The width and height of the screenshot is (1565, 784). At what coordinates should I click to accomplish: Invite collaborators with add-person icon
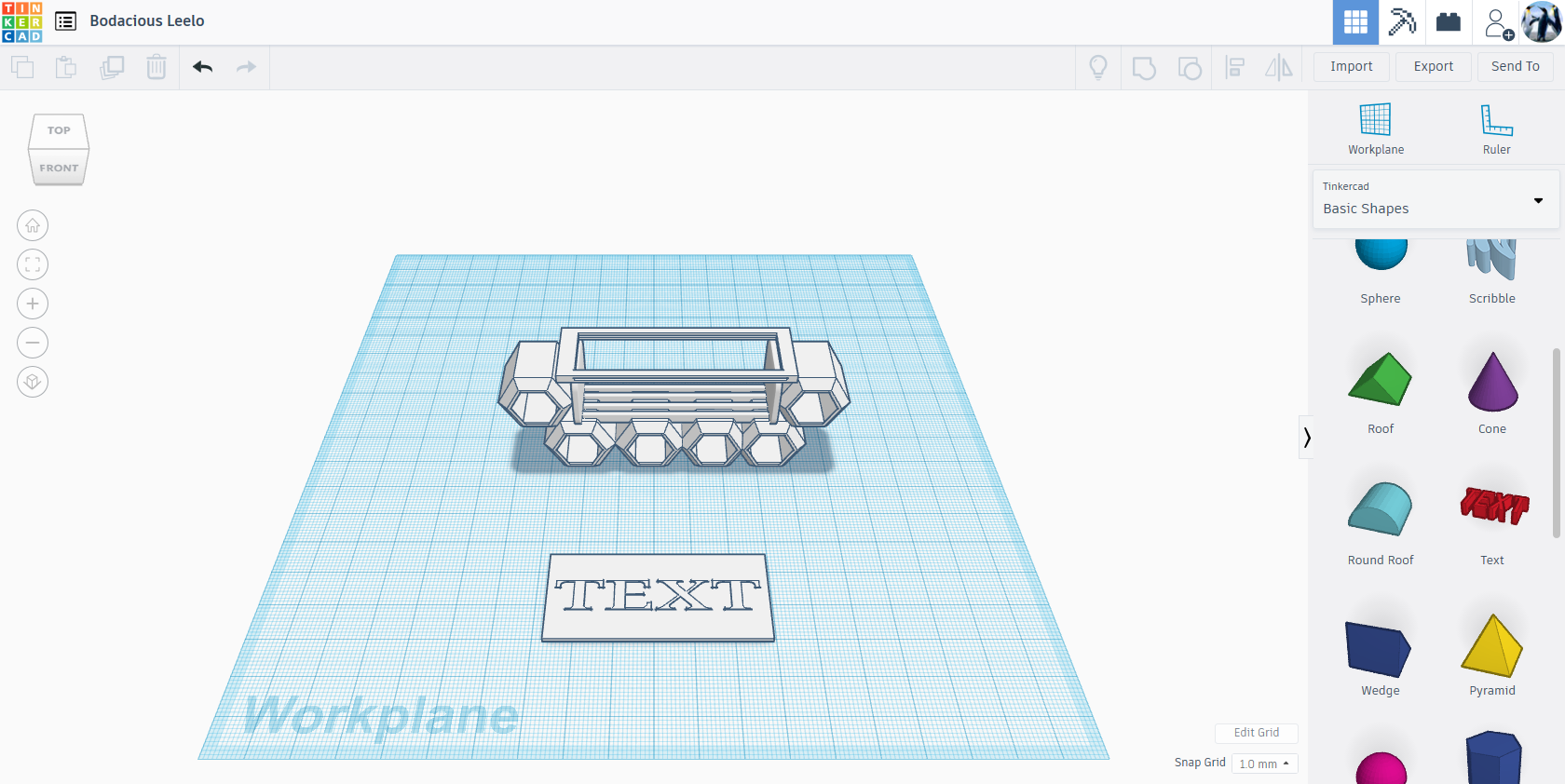[1497, 22]
